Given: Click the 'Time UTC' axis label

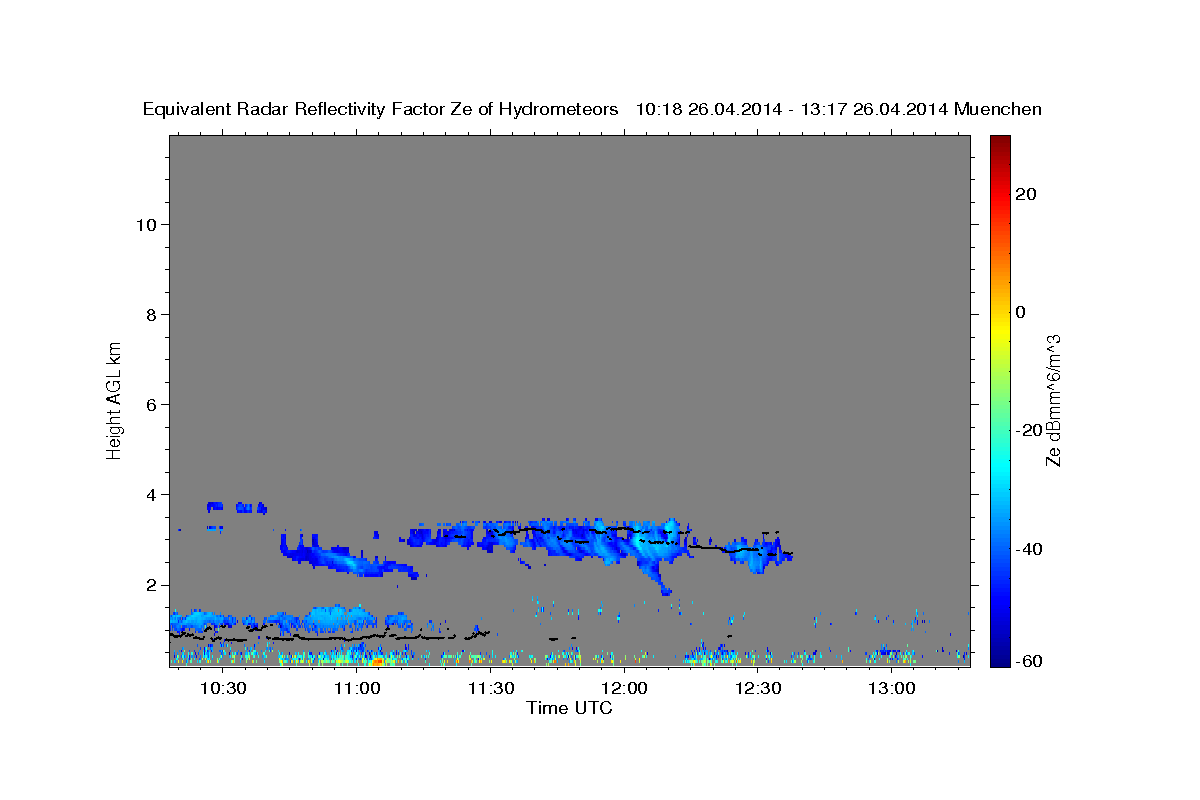Looking at the screenshot, I should pos(569,708).
